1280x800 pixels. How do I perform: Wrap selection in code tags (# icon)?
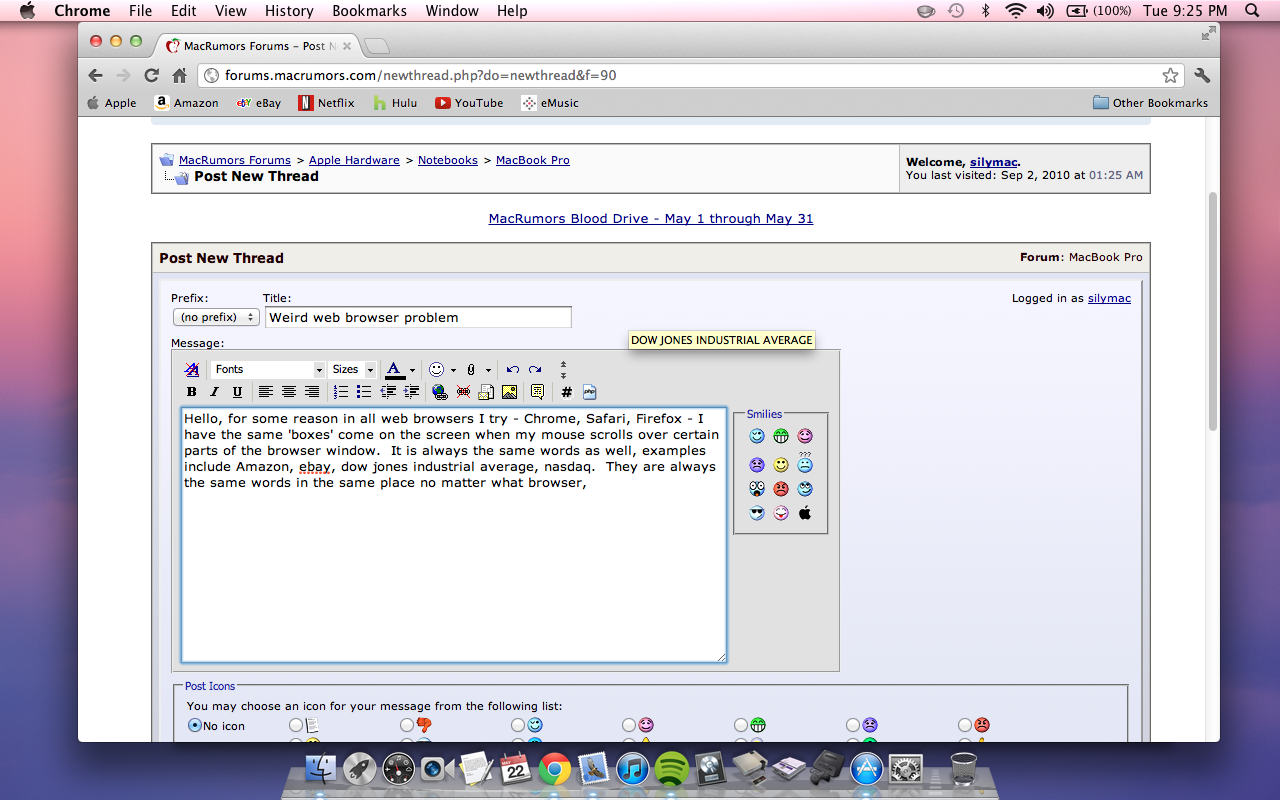(x=567, y=392)
